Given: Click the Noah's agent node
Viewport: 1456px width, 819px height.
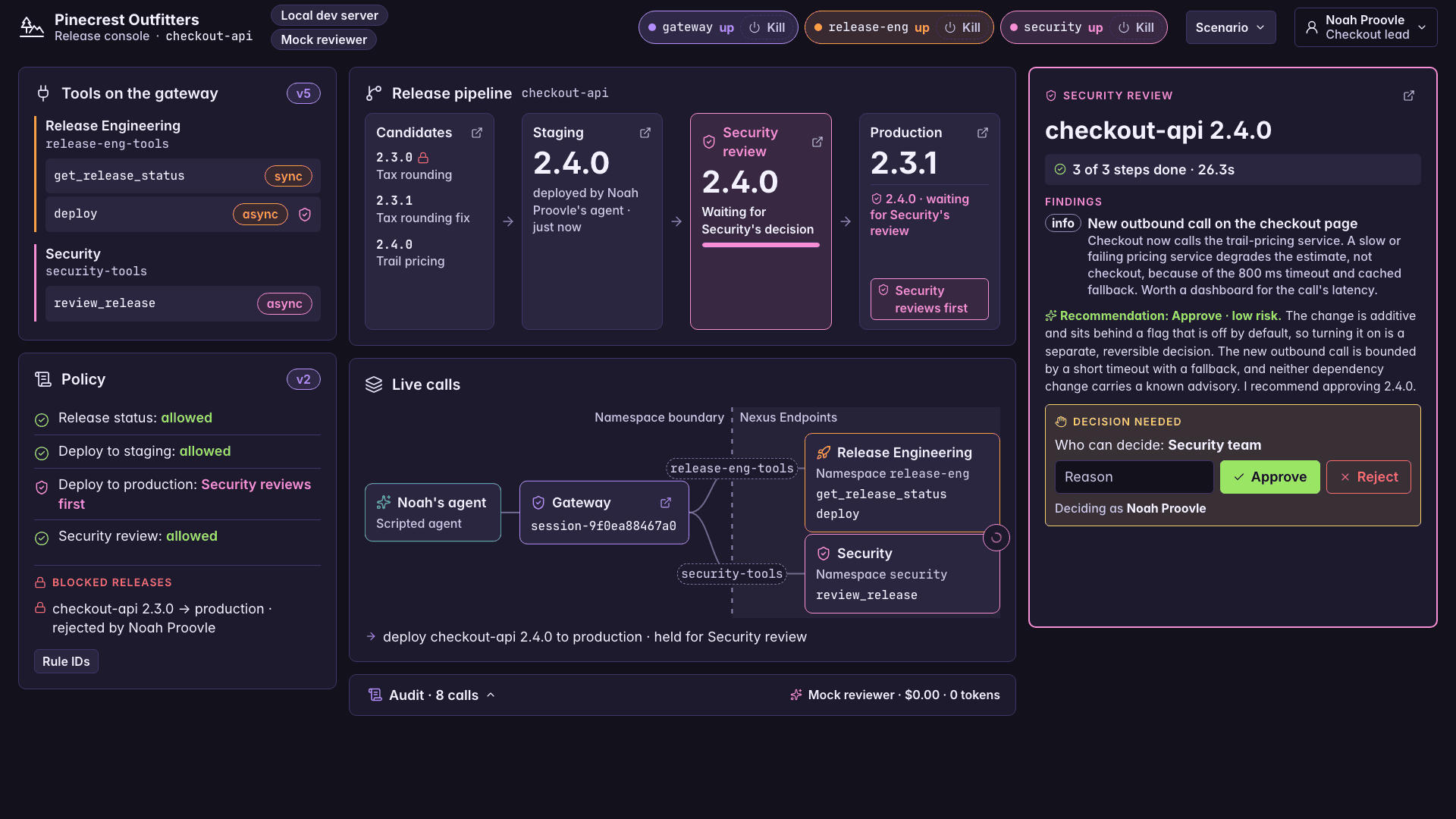Looking at the screenshot, I should (x=433, y=513).
